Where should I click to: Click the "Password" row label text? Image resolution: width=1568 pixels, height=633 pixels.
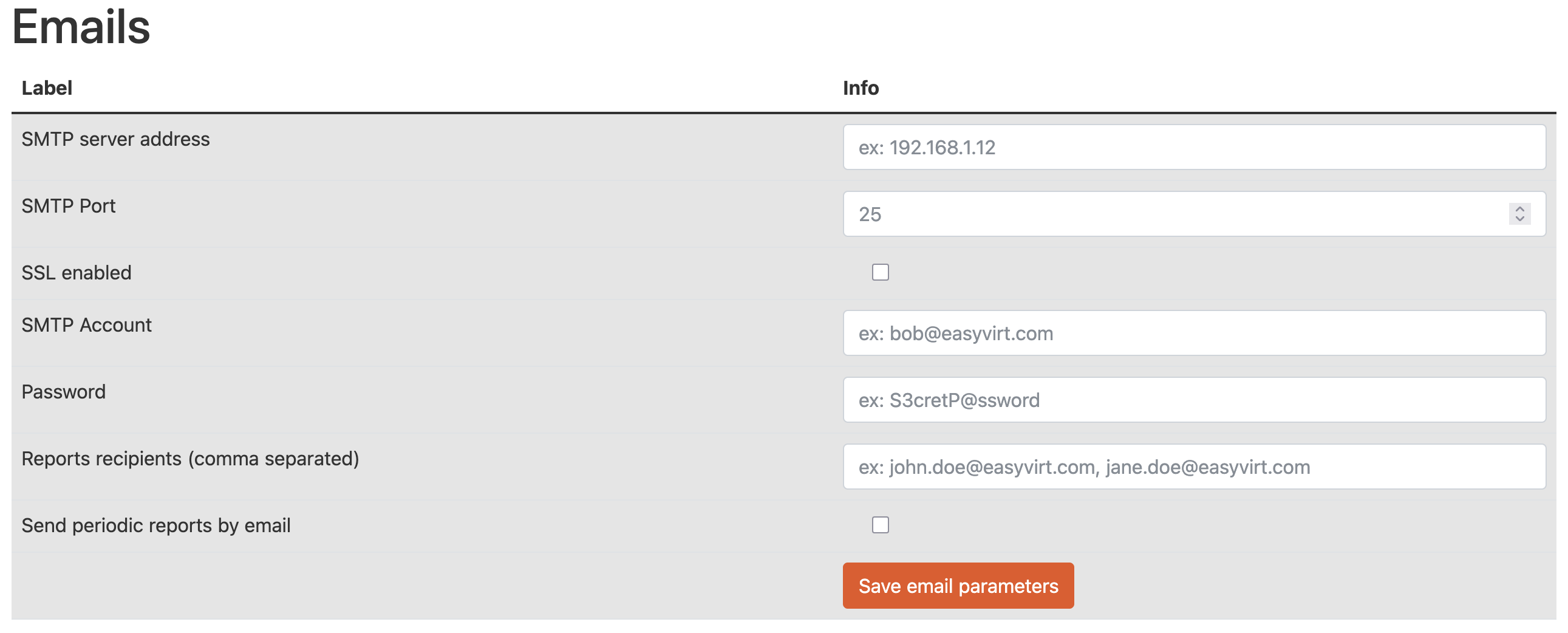point(63,392)
